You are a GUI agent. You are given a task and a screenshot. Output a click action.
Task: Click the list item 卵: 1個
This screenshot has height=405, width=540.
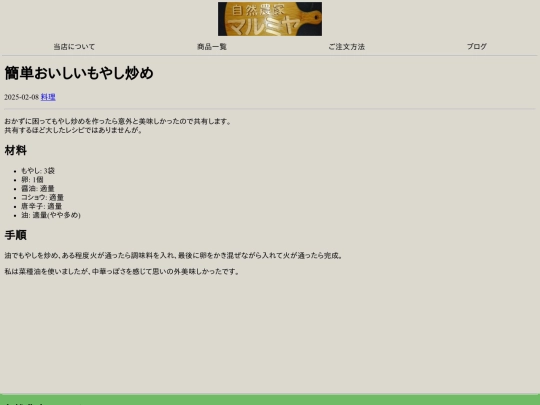click(32, 180)
